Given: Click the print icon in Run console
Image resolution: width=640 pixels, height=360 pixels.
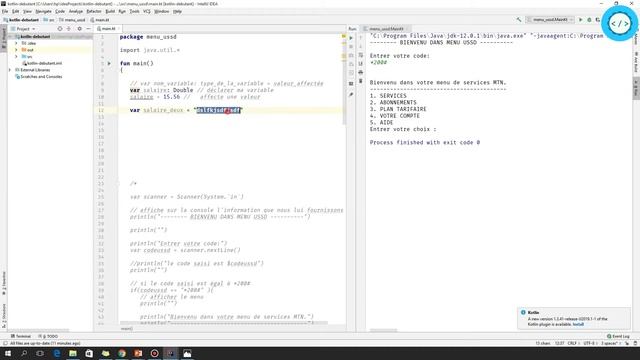Looking at the screenshot, I should (x=360, y=72).
